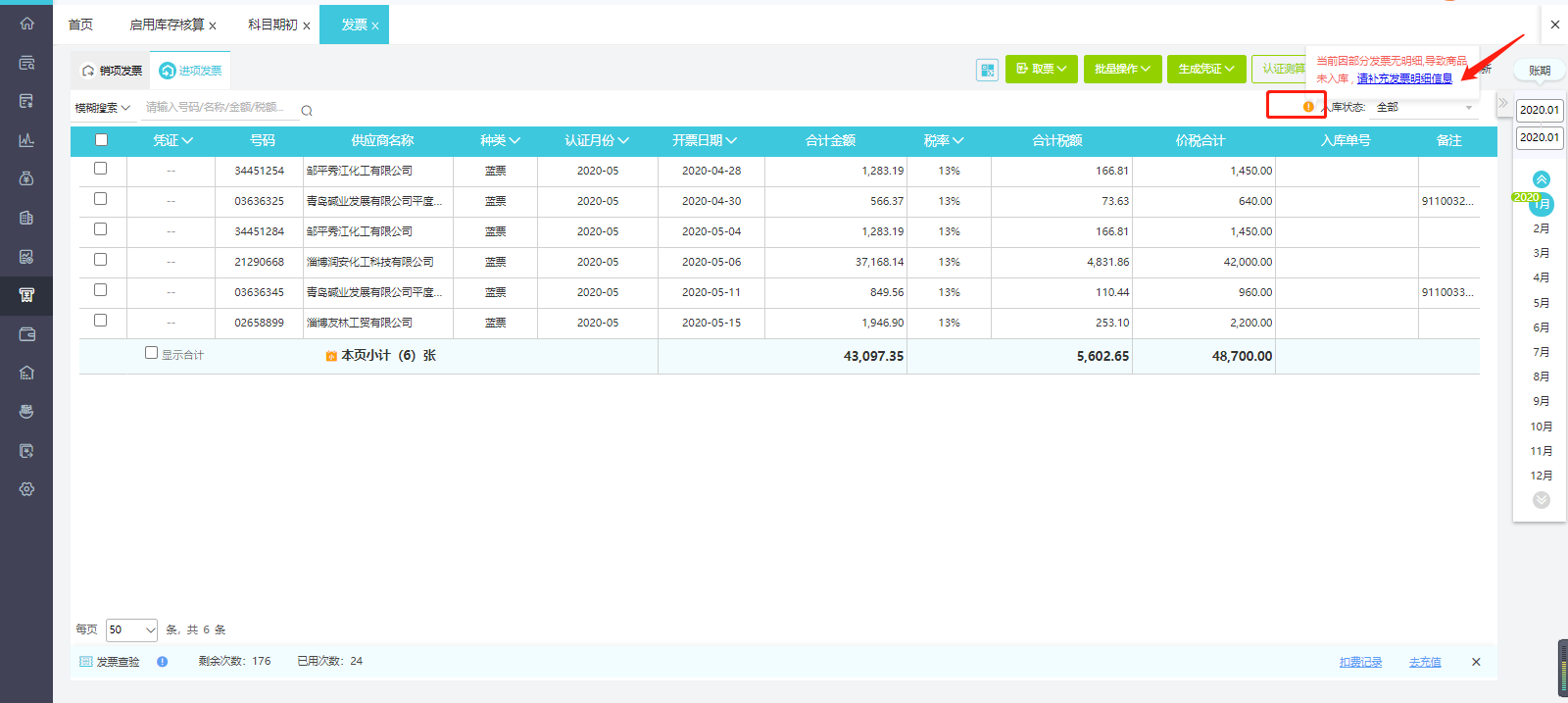This screenshot has height=703, width=1568.
Task: Open the starred document sidebar icon
Action: 26,451
